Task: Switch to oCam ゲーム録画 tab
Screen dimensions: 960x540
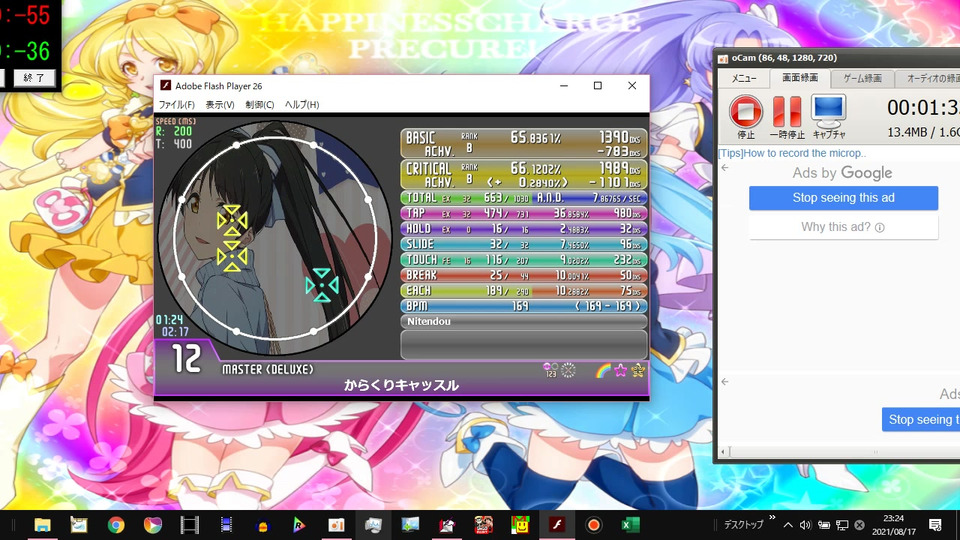Action: (863, 78)
